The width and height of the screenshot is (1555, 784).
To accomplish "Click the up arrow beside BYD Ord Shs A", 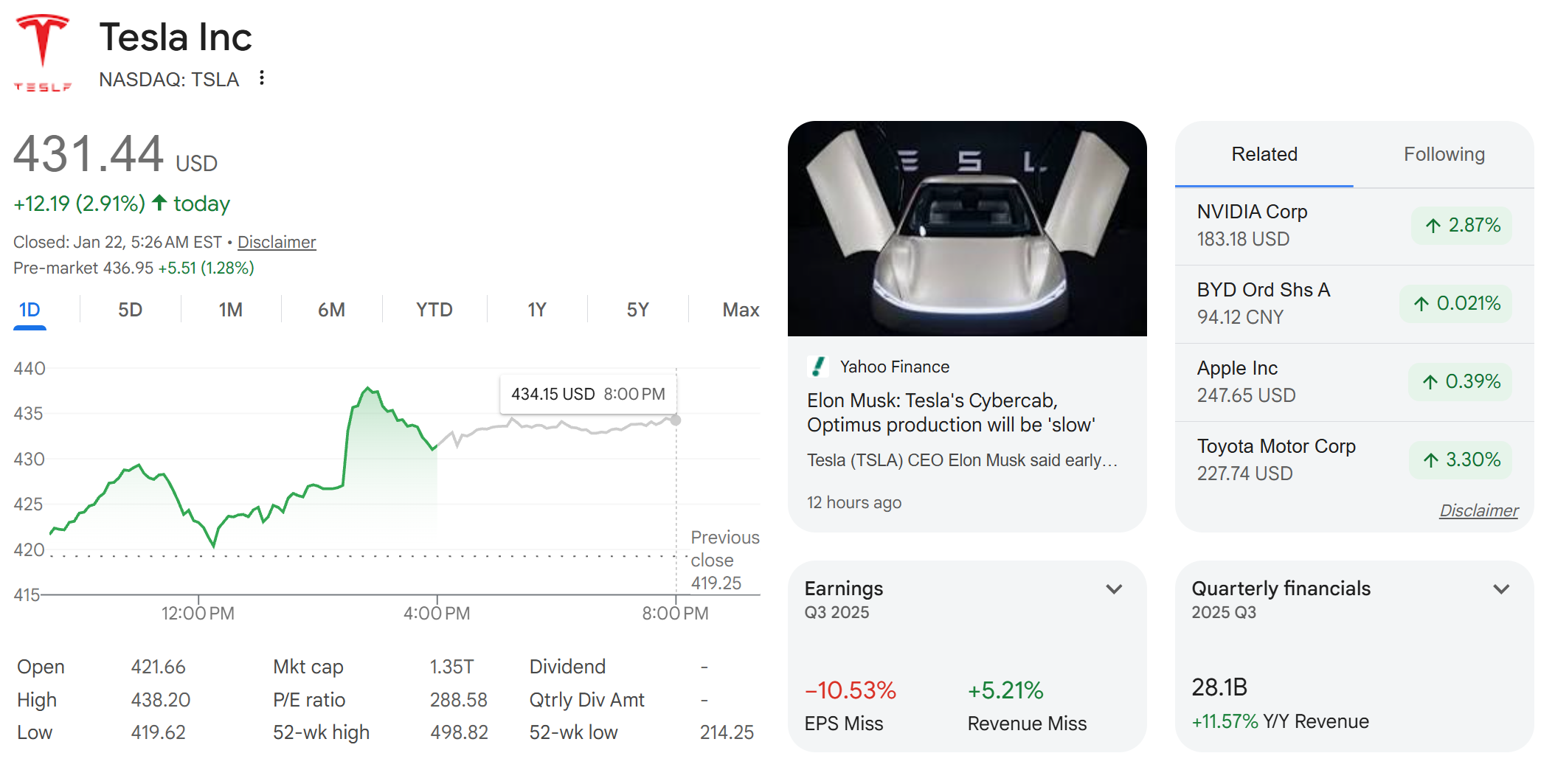I will [1423, 303].
